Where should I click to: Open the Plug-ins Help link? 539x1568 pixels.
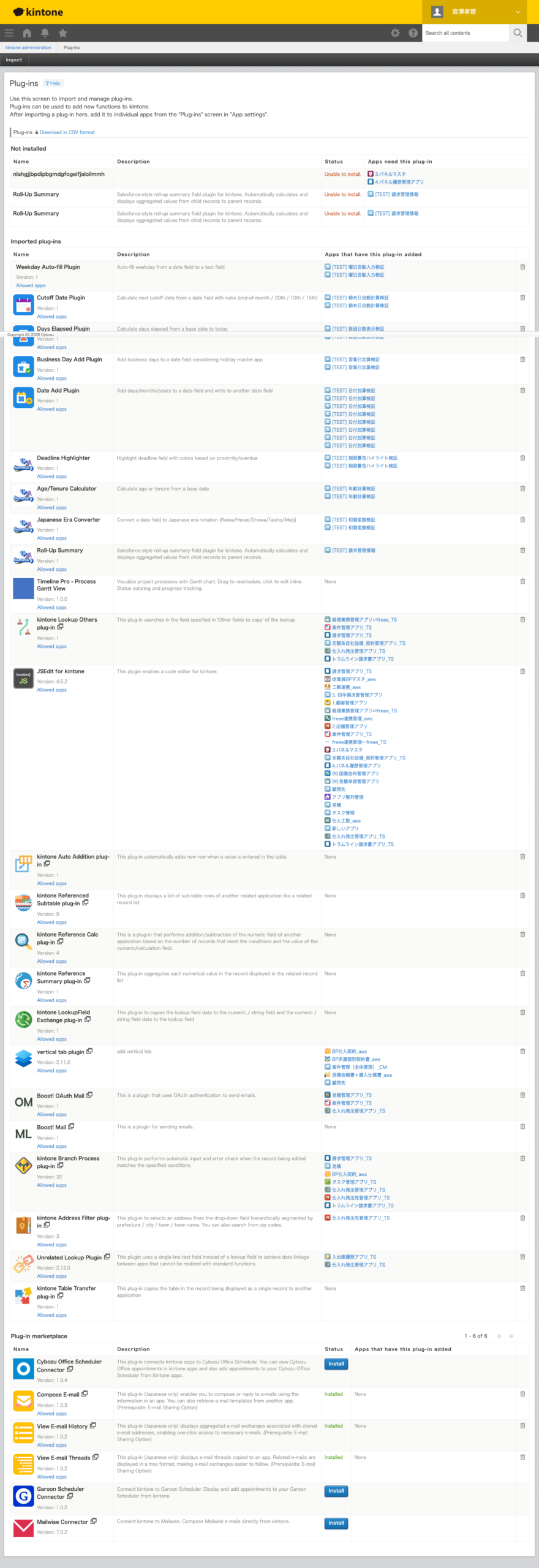[x=53, y=83]
